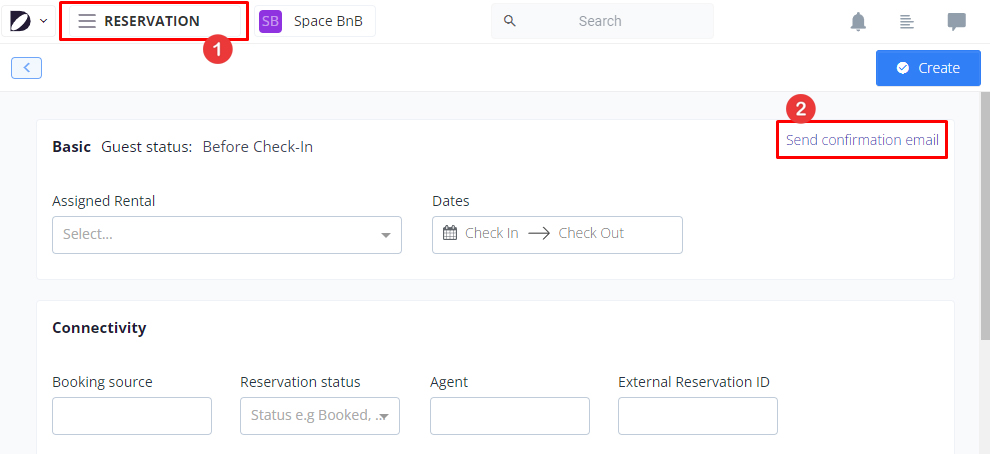Focus the Agent input field

coord(510,416)
